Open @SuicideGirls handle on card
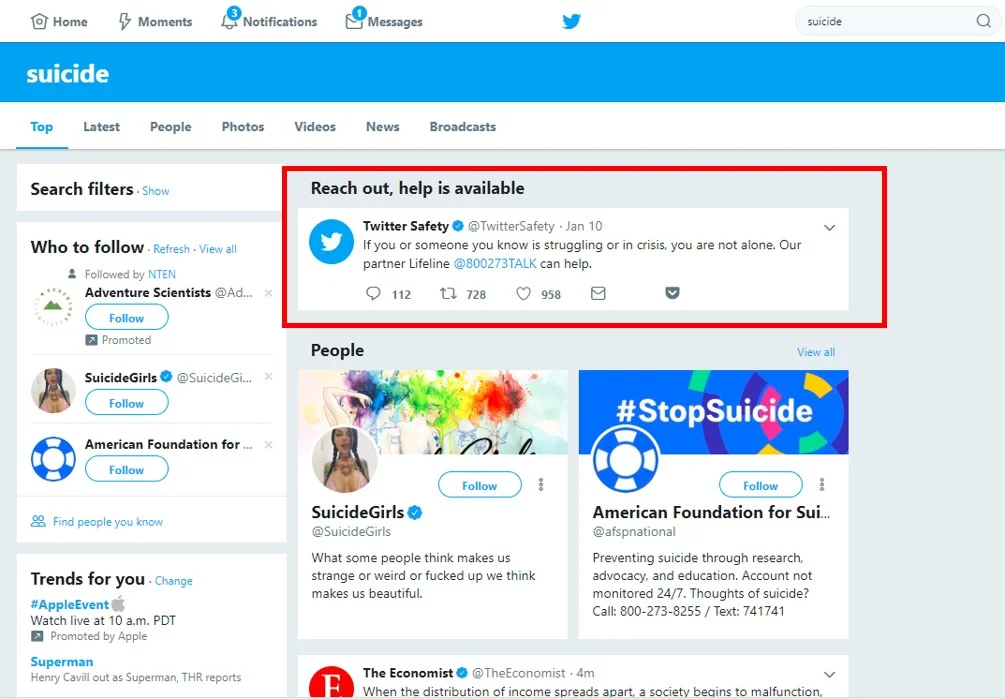Viewport: 1005px width, 699px height. click(351, 532)
